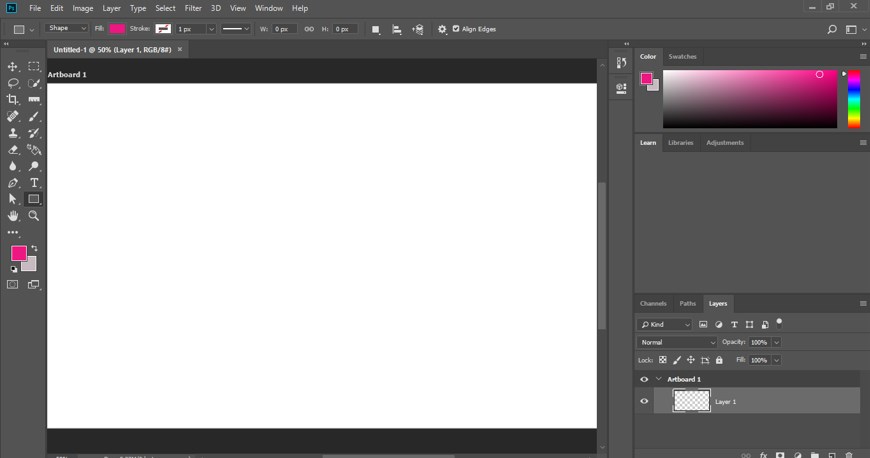Select the Pen tool

click(13, 183)
